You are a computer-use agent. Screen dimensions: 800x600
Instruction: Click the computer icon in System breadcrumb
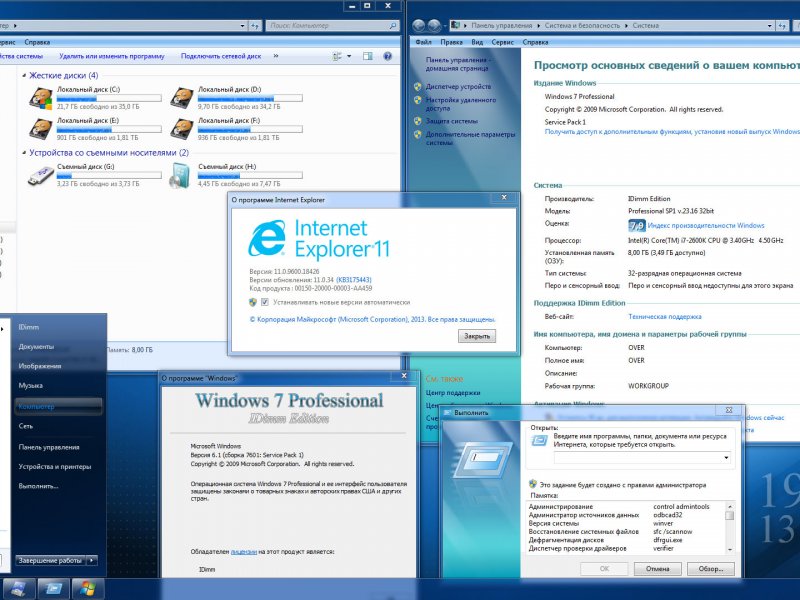point(456,25)
